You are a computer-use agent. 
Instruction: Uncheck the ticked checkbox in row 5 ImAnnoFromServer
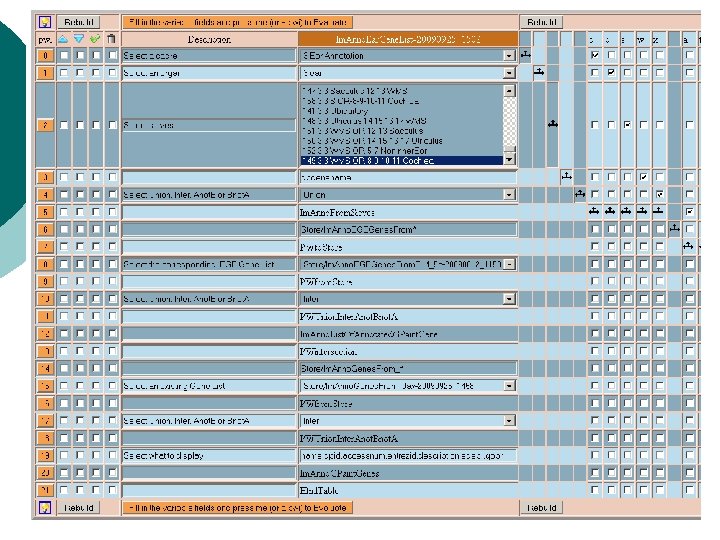pyautogui.click(x=689, y=212)
